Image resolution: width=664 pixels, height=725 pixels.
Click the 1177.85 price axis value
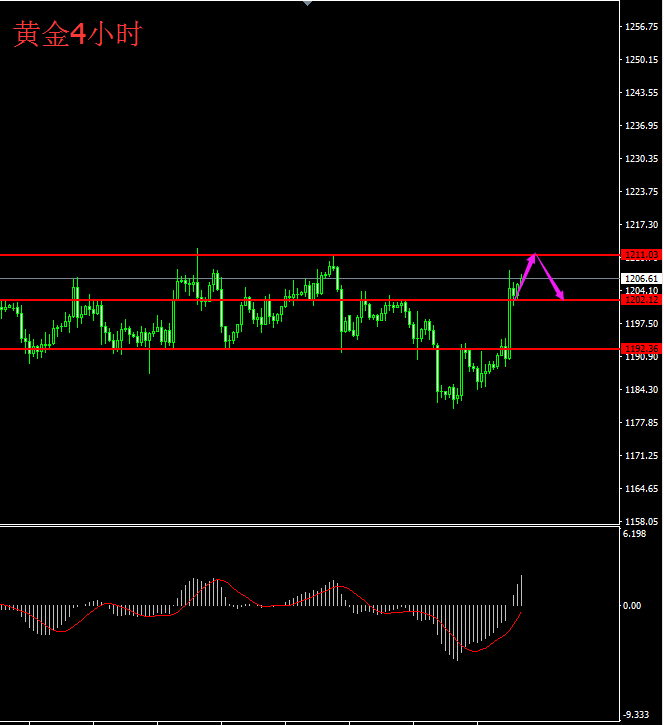pos(641,423)
